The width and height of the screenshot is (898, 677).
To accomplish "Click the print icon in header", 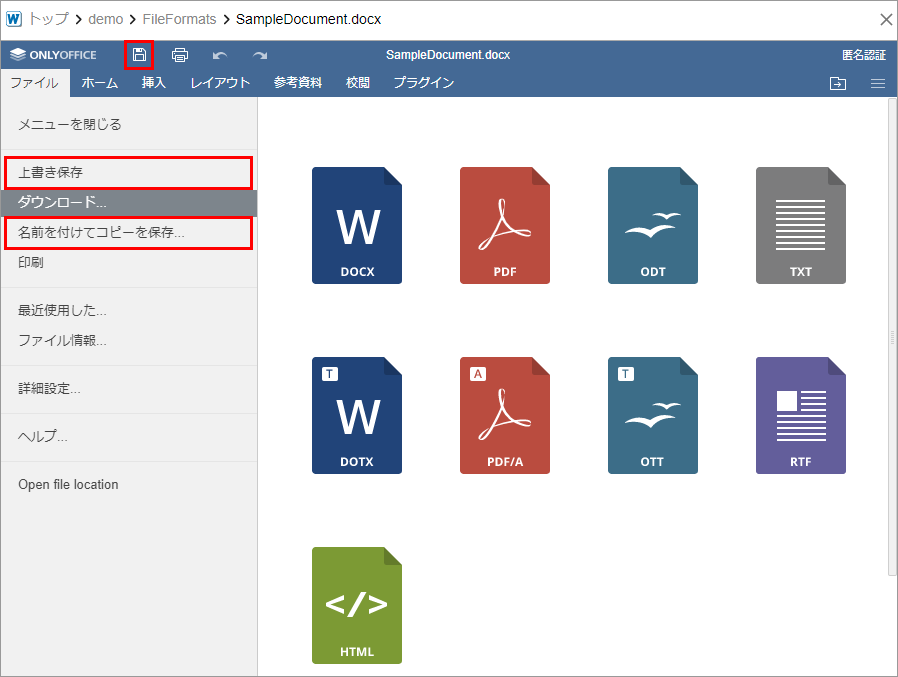I will [x=180, y=55].
